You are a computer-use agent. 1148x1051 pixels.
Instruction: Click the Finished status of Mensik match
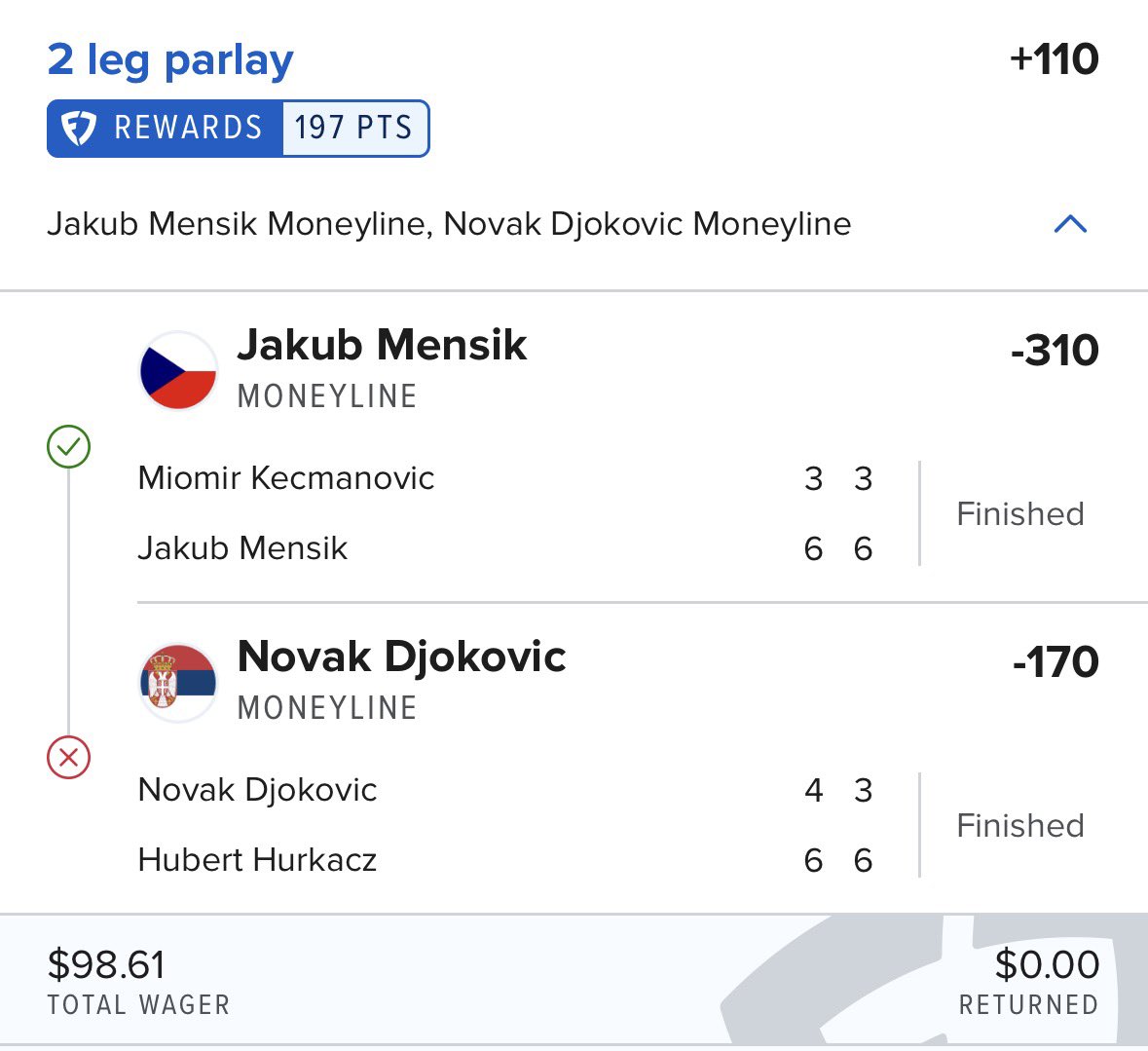[1019, 513]
